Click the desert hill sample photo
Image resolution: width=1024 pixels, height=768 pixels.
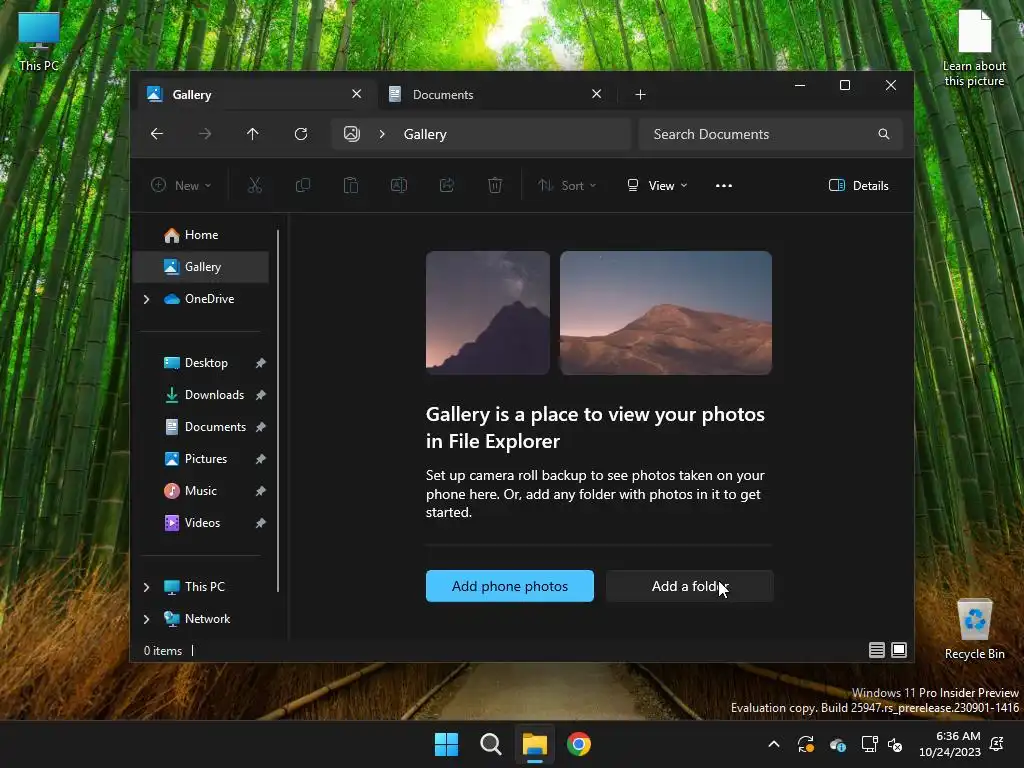666,313
